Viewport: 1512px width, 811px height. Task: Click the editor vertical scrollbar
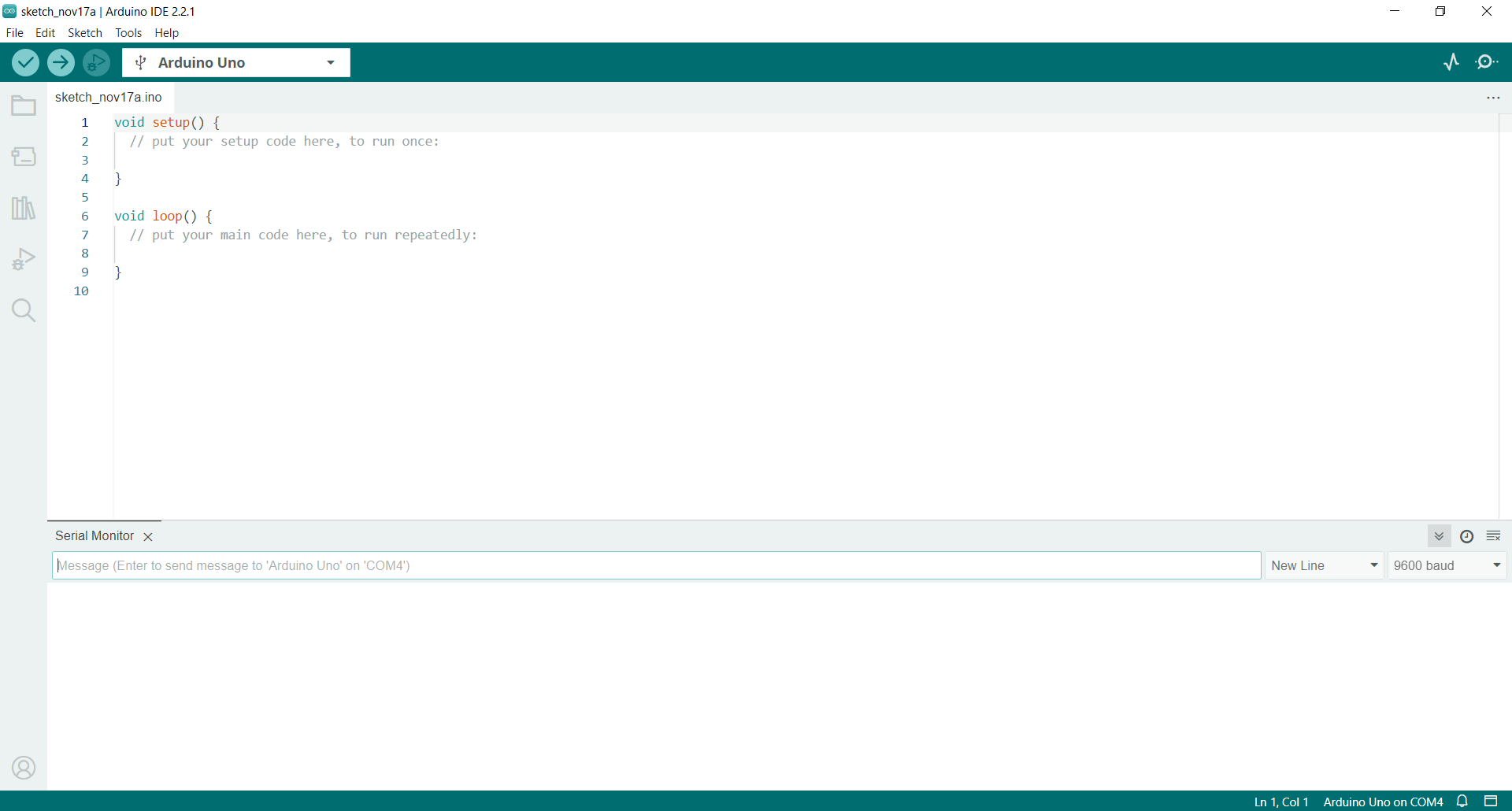(x=1505, y=316)
